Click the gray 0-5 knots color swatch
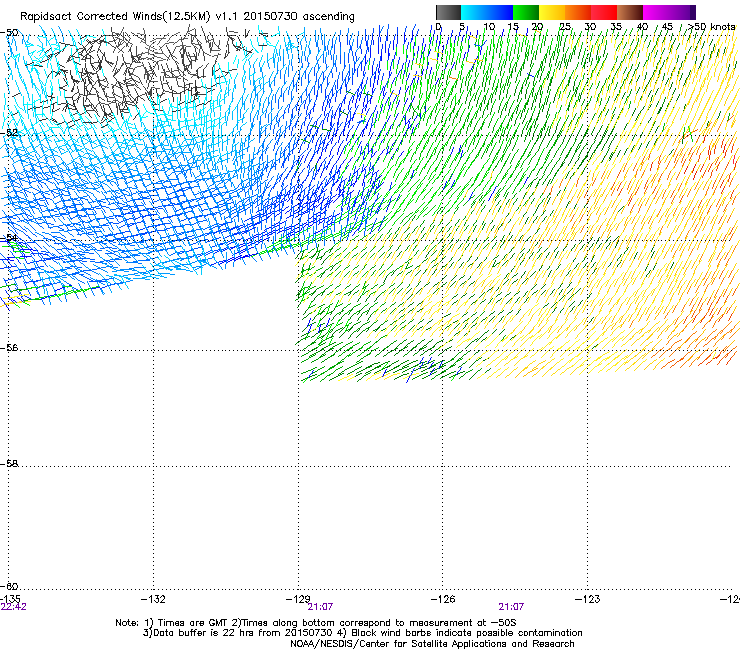740x650 pixels. click(x=448, y=12)
